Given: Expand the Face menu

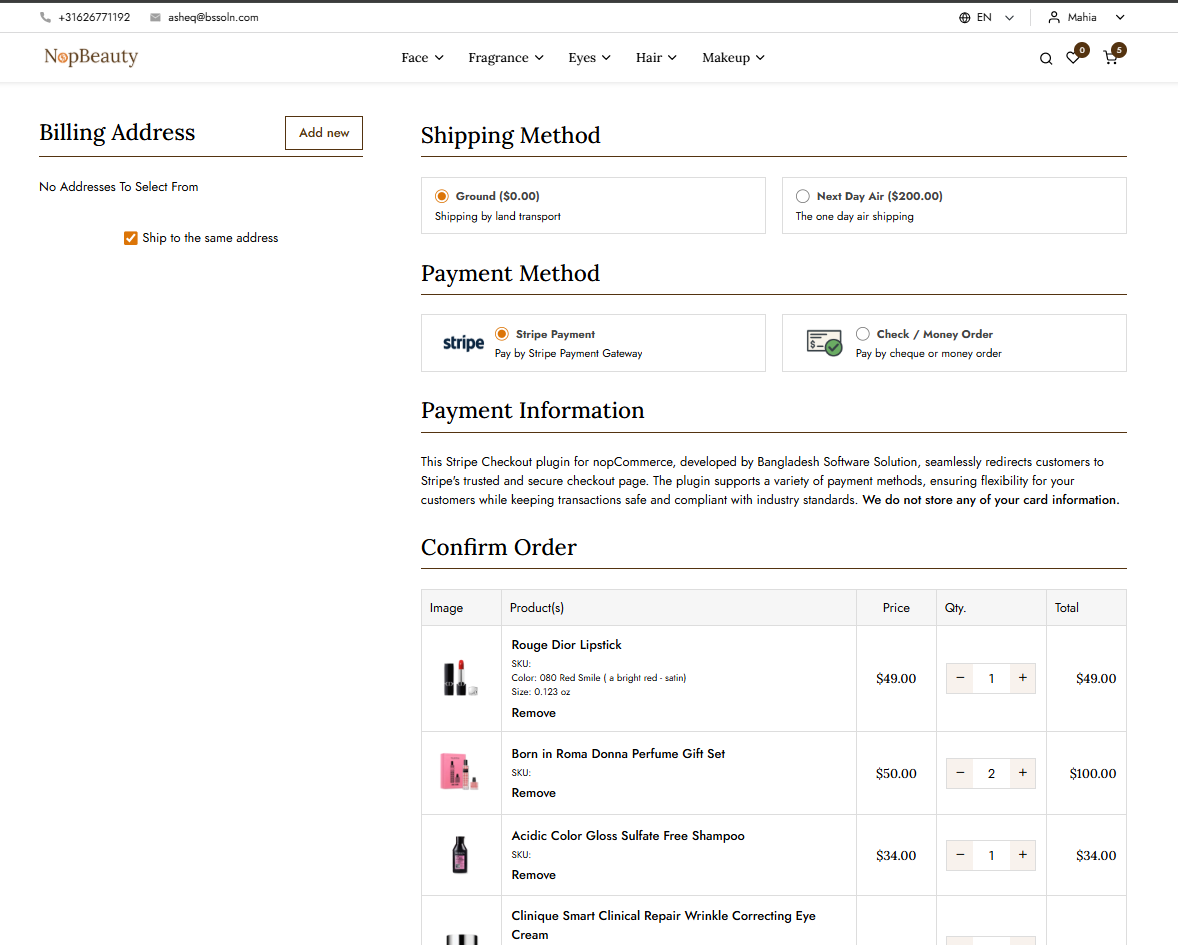Looking at the screenshot, I should [x=422, y=58].
